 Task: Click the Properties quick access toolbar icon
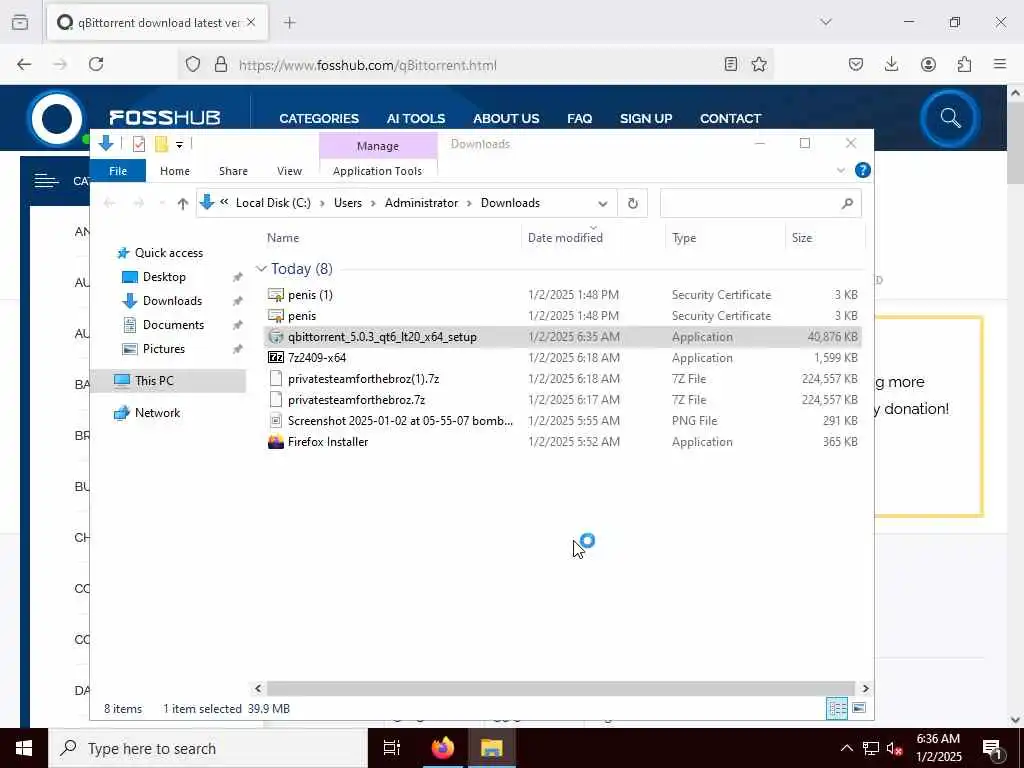pyautogui.click(x=138, y=144)
